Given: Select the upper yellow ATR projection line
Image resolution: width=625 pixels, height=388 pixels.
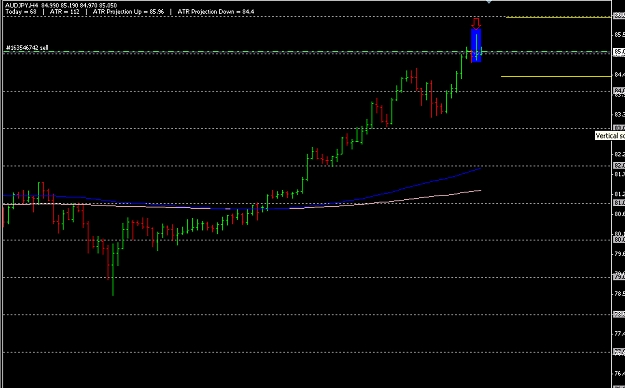Looking at the screenshot, I should coord(558,17).
